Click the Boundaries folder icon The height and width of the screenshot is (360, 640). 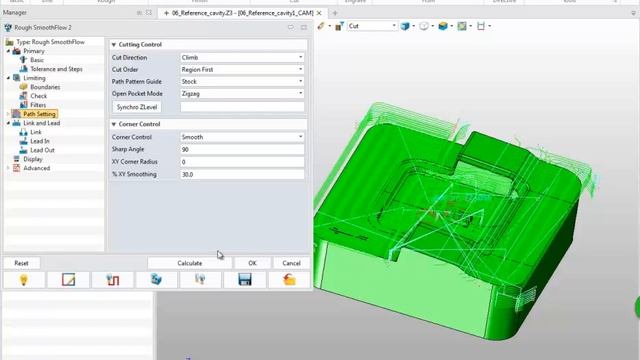[x=24, y=87]
